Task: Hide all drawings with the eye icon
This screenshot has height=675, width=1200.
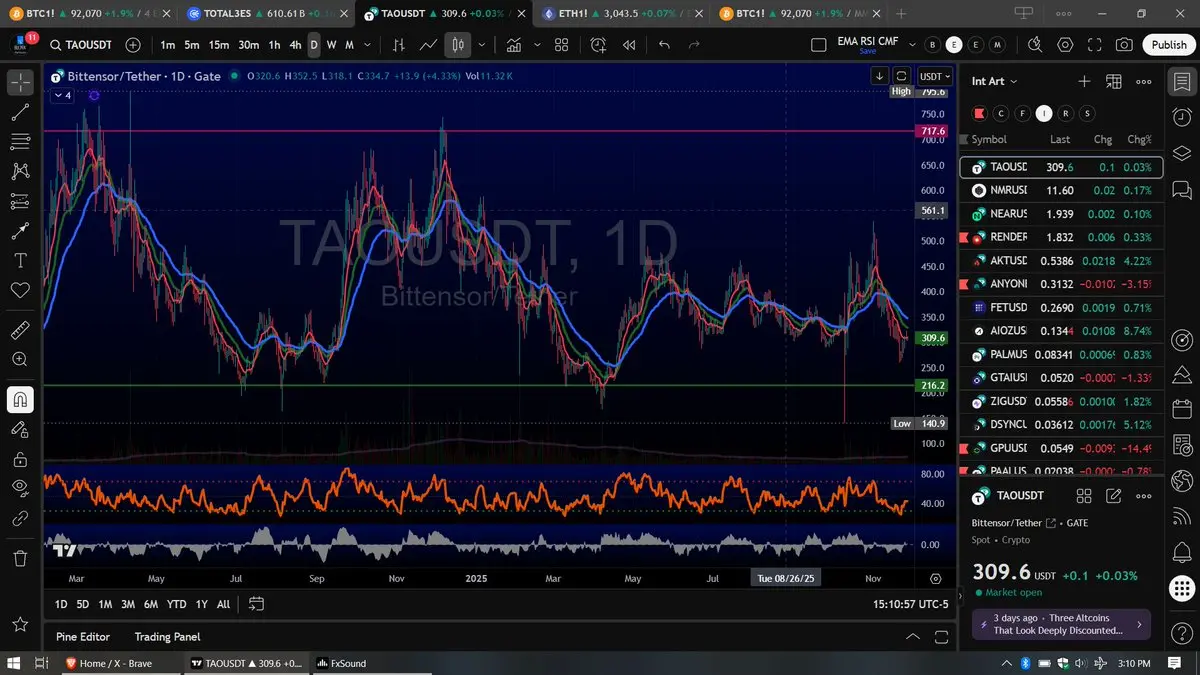Action: click(x=20, y=488)
